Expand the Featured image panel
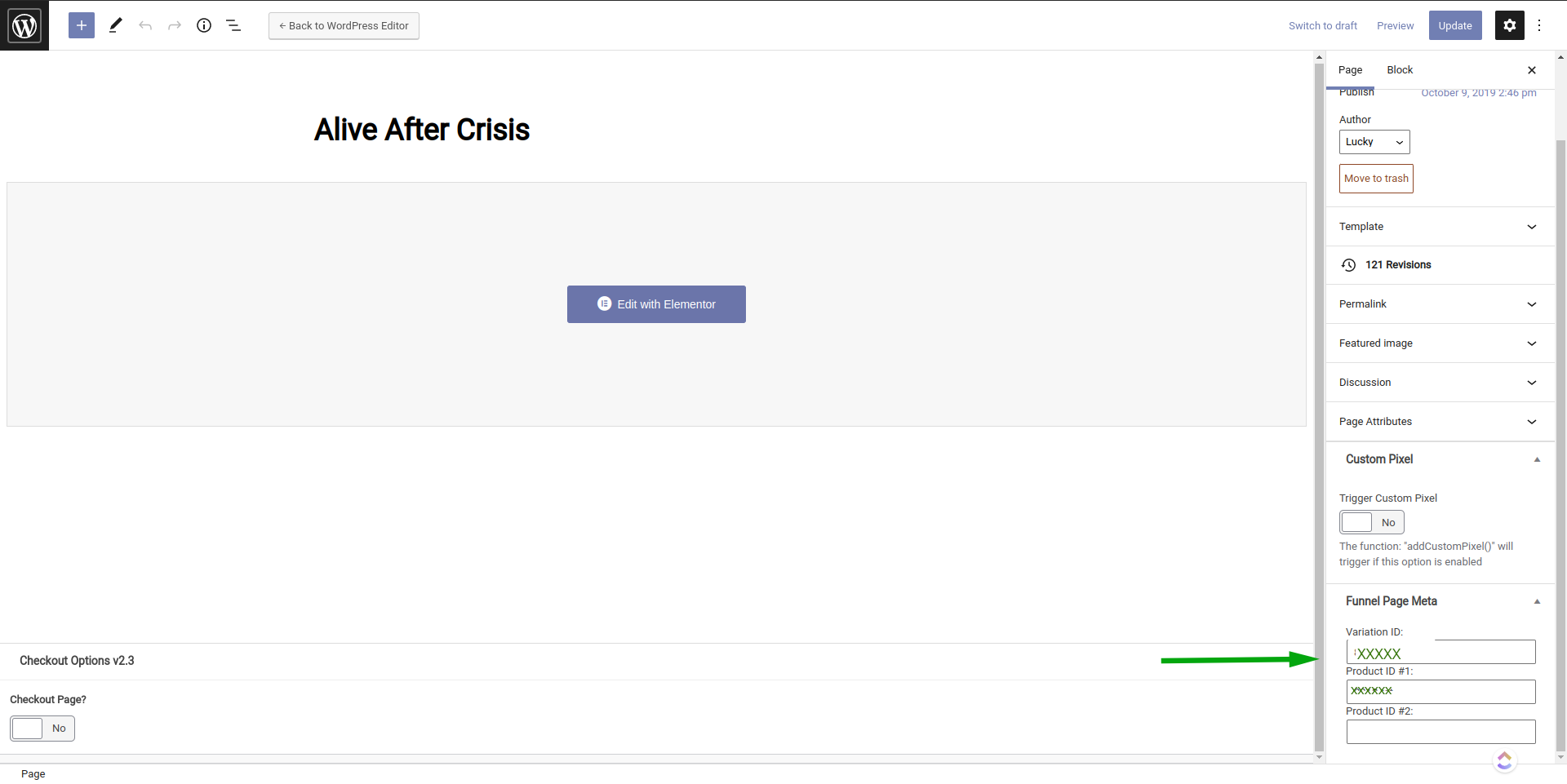 (x=1440, y=343)
